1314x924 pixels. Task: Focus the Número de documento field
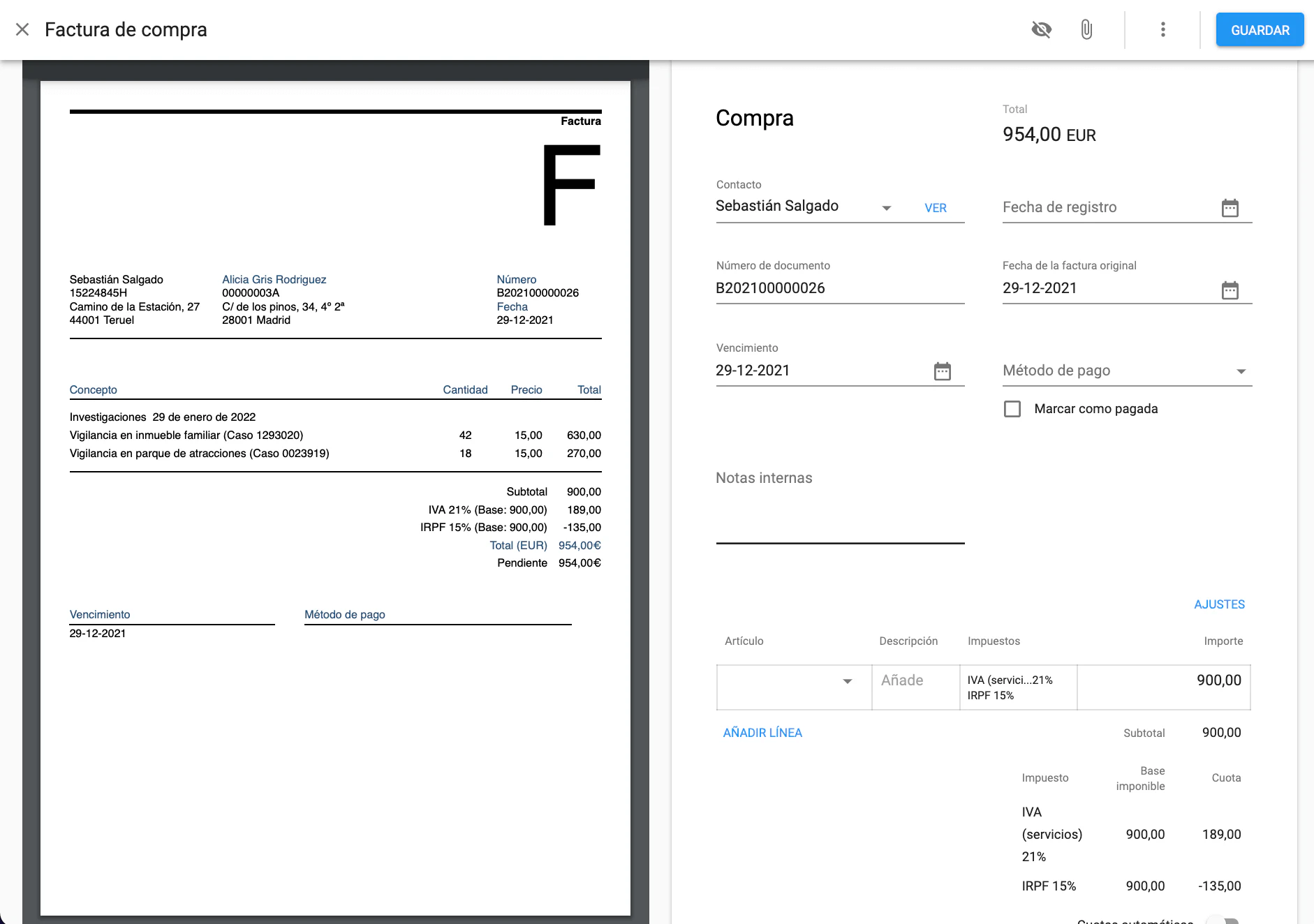838,288
